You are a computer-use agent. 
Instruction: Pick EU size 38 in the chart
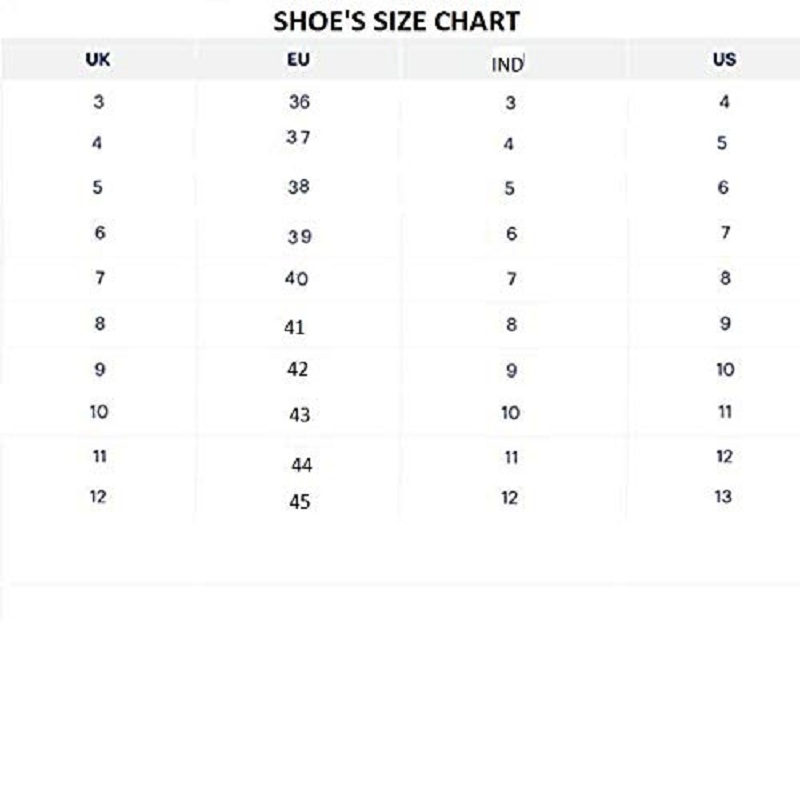[298, 187]
